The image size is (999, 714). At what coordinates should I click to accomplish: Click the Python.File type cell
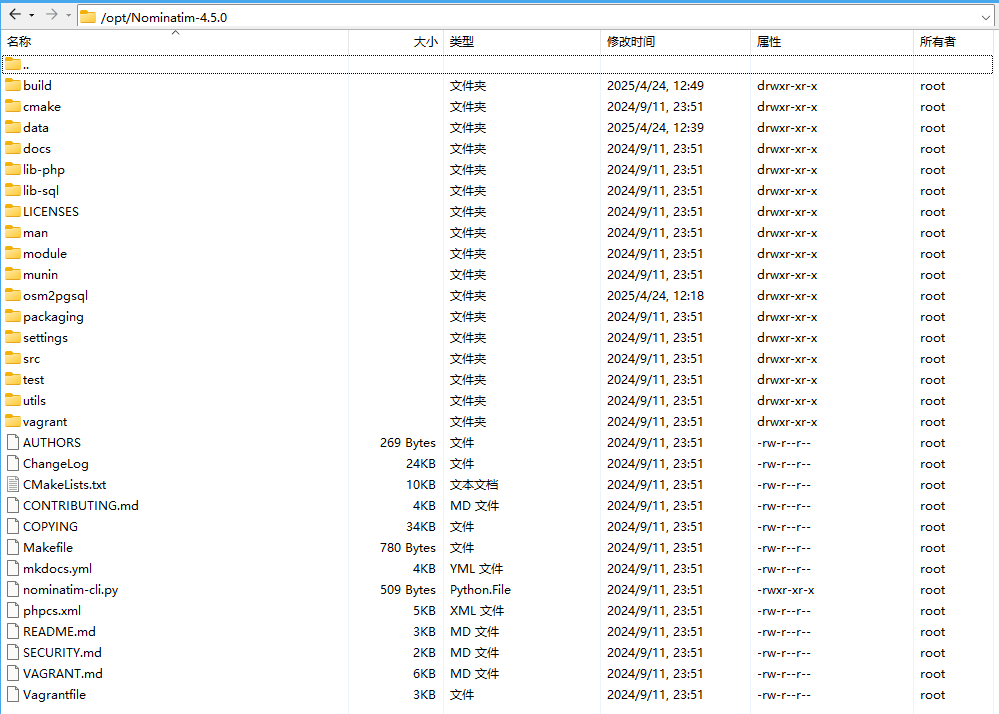[x=480, y=590]
